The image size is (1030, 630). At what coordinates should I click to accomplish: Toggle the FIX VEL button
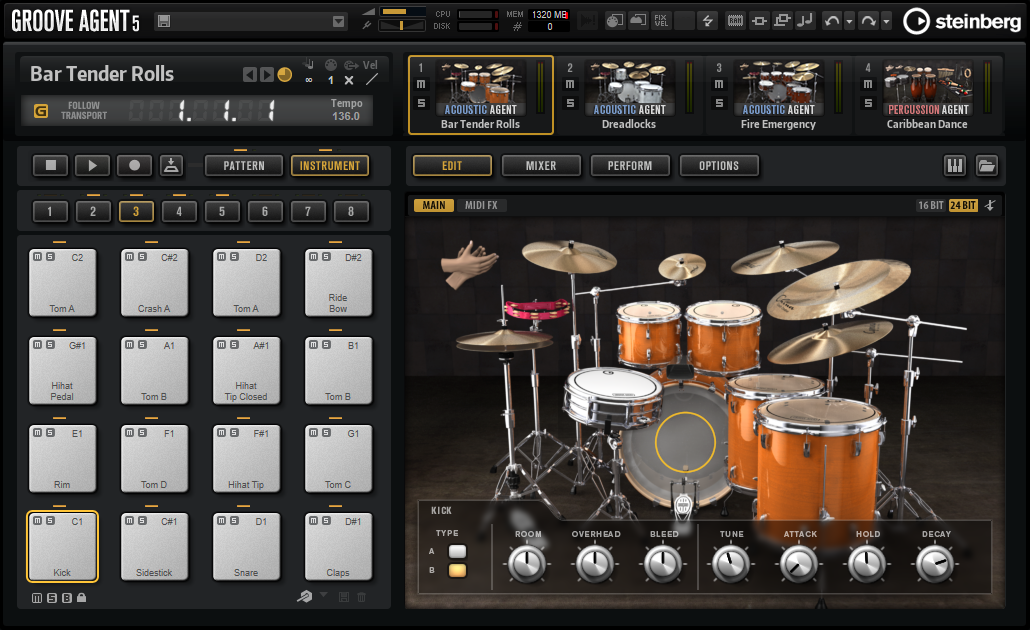[x=661, y=21]
